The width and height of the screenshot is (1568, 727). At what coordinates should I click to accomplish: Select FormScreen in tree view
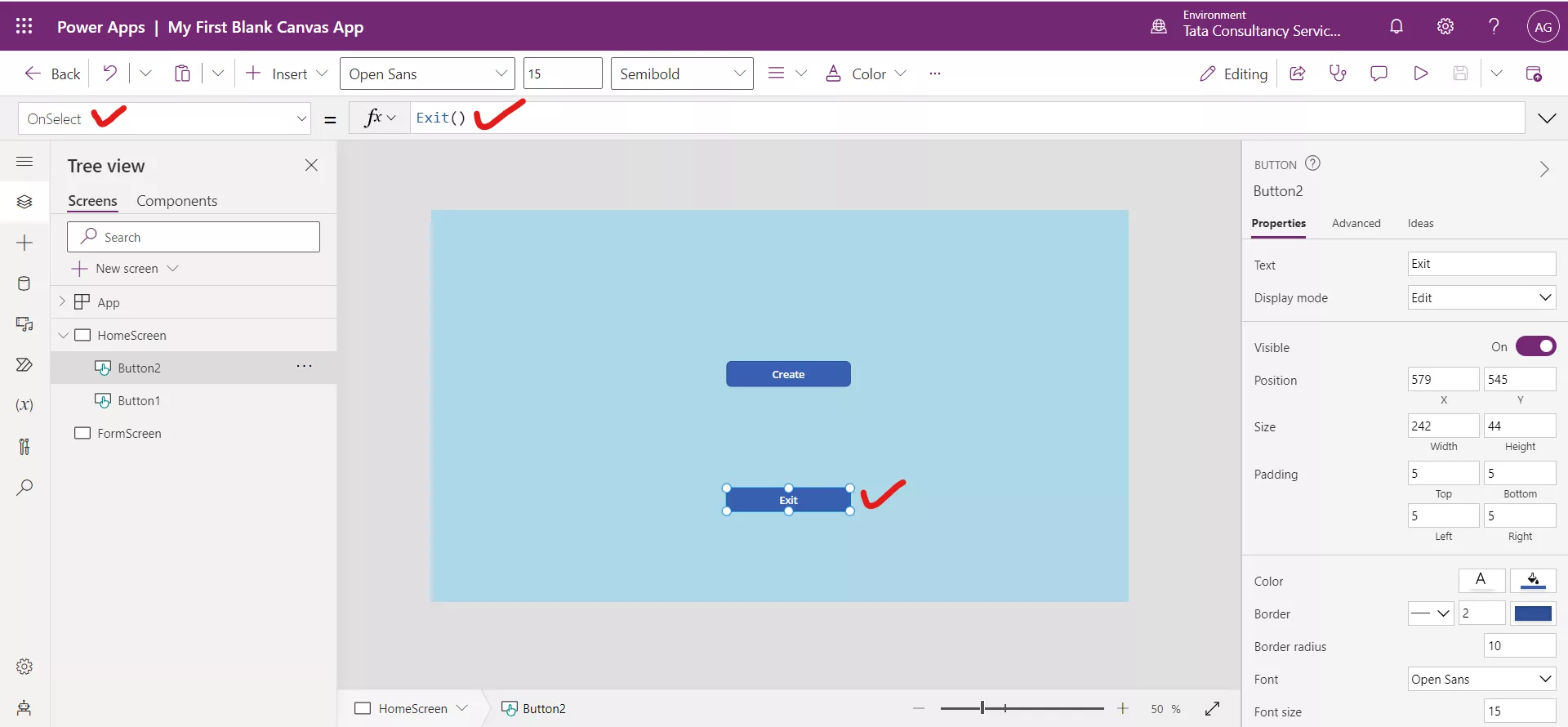129,433
